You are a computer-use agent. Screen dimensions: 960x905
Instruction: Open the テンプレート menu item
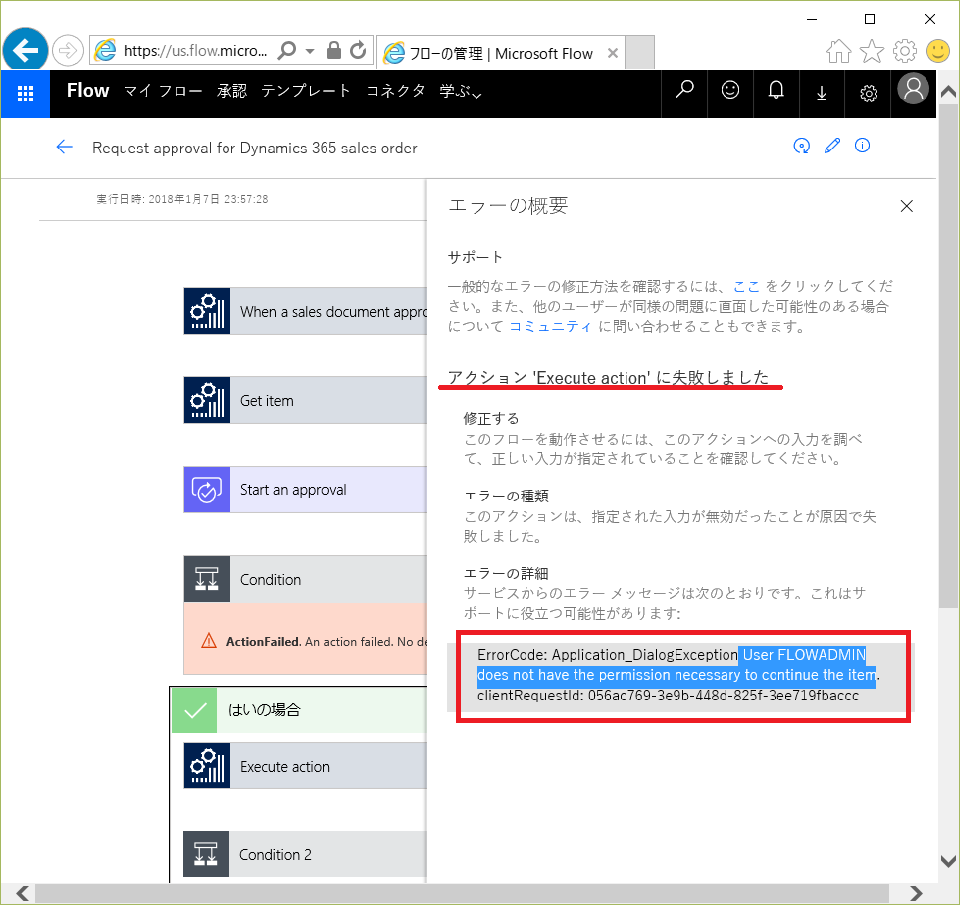pyautogui.click(x=306, y=91)
